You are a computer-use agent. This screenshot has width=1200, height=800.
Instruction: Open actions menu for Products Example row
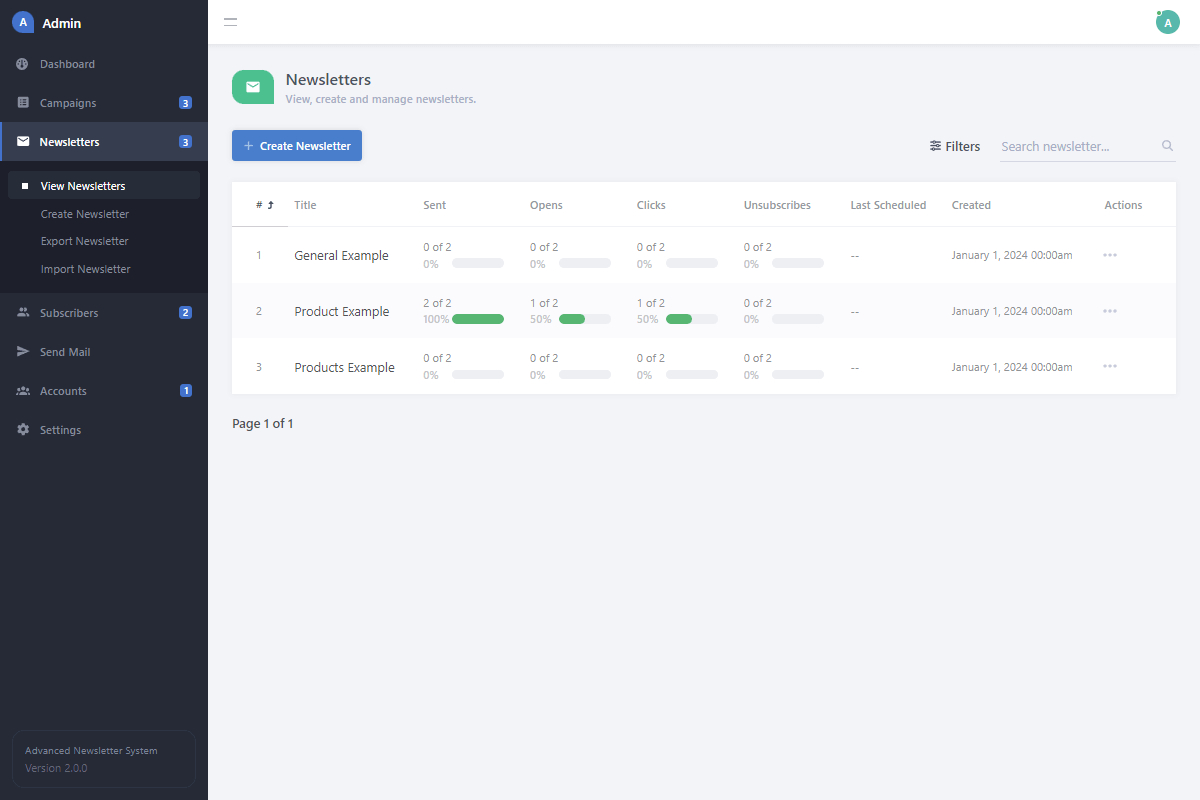[x=1109, y=367]
